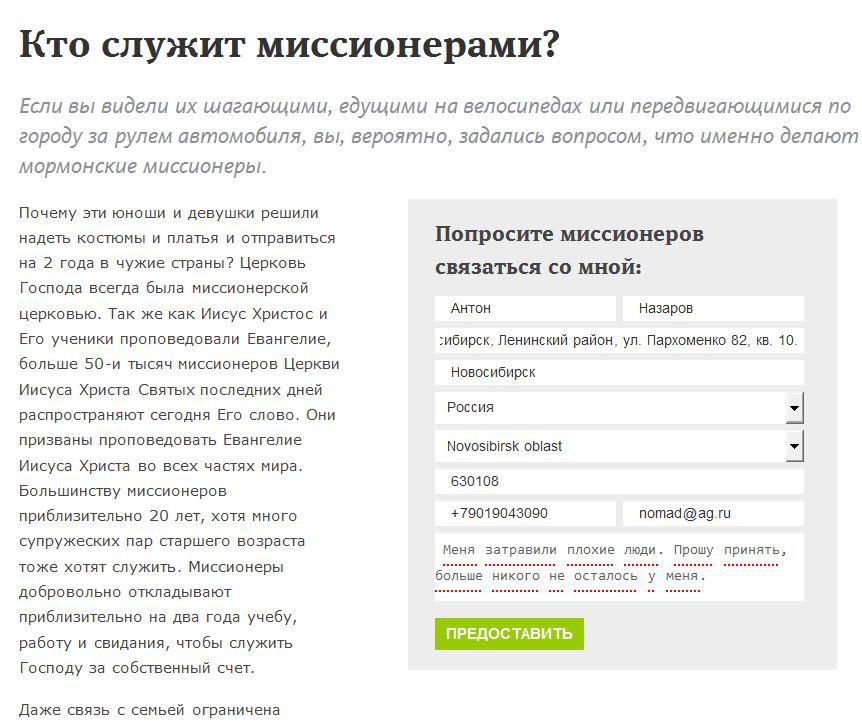Click the email field nomad@ag.ru

tap(713, 513)
